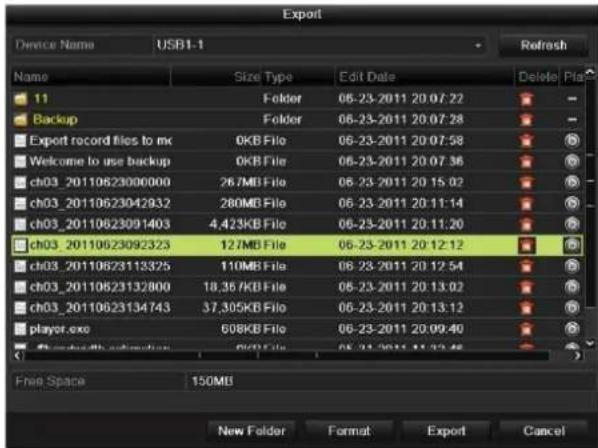Select row ch03_20110623113325
Image resolution: width=598 pixels, height=448 pixels.
297,266
